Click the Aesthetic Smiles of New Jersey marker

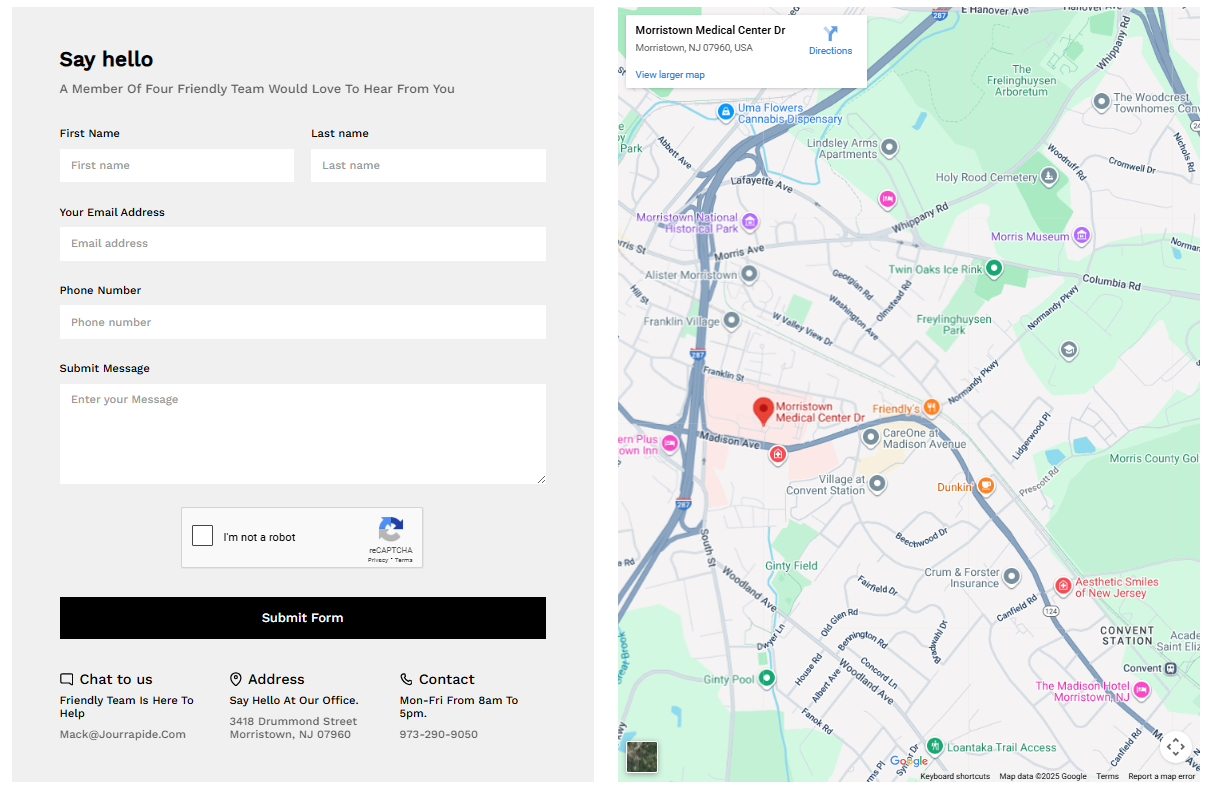[x=1063, y=586]
